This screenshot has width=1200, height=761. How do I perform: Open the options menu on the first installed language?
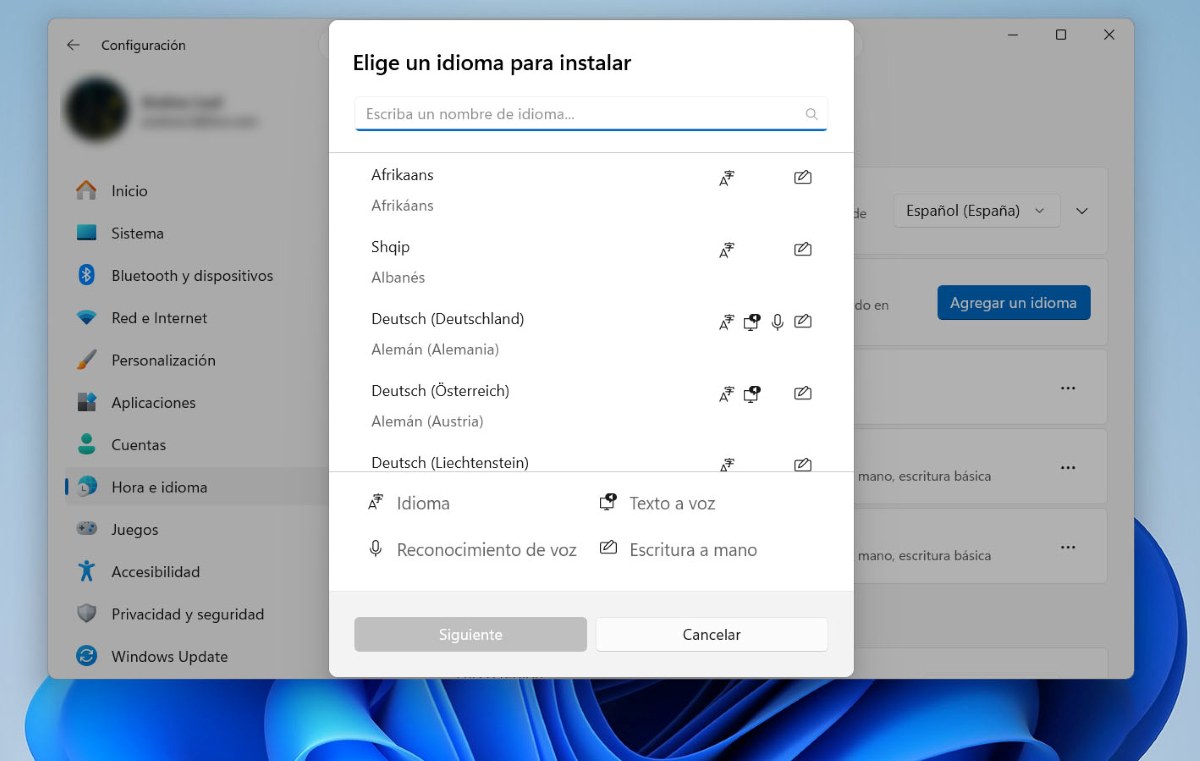1067,387
